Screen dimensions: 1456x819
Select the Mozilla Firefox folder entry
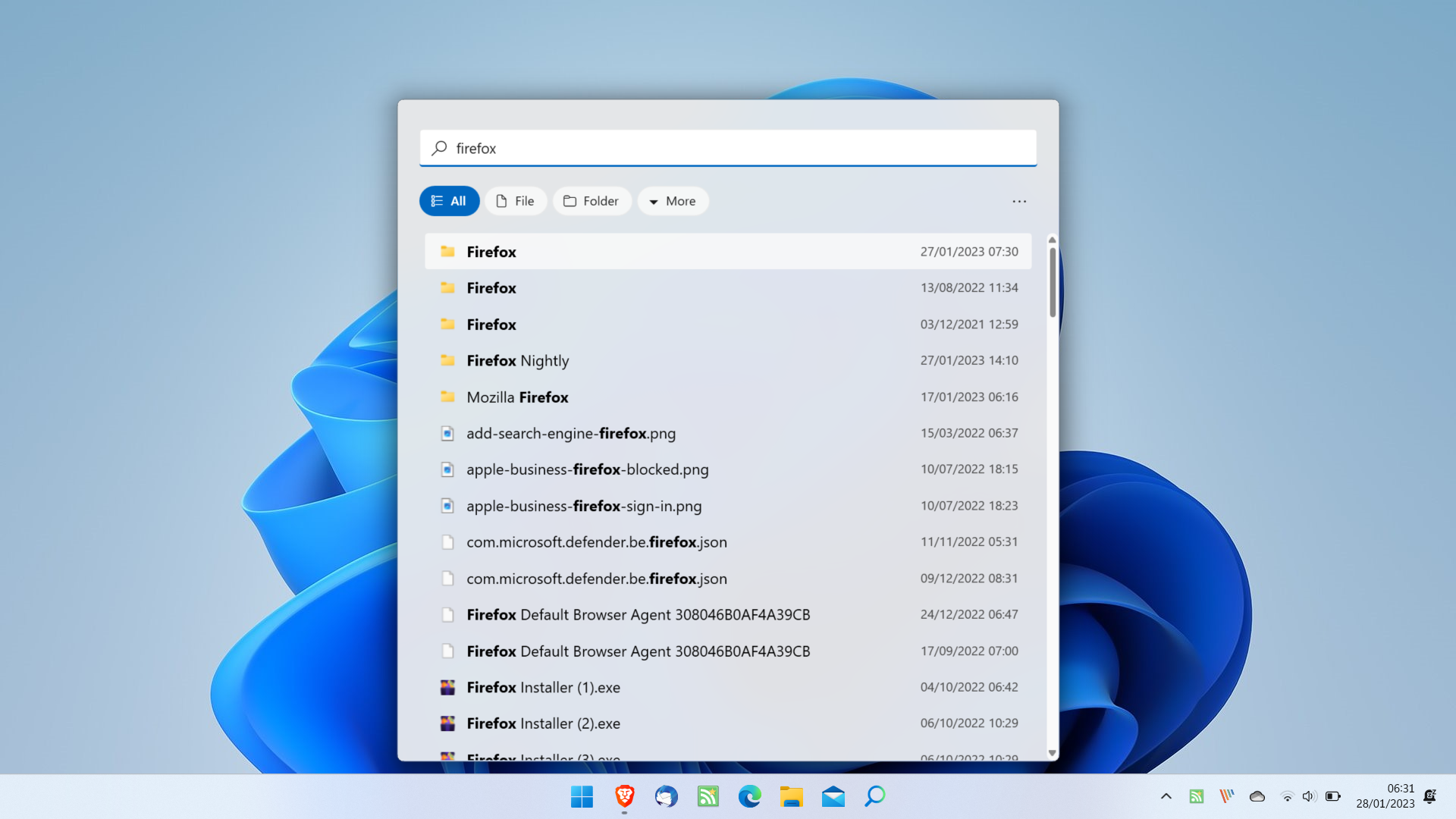coord(517,396)
